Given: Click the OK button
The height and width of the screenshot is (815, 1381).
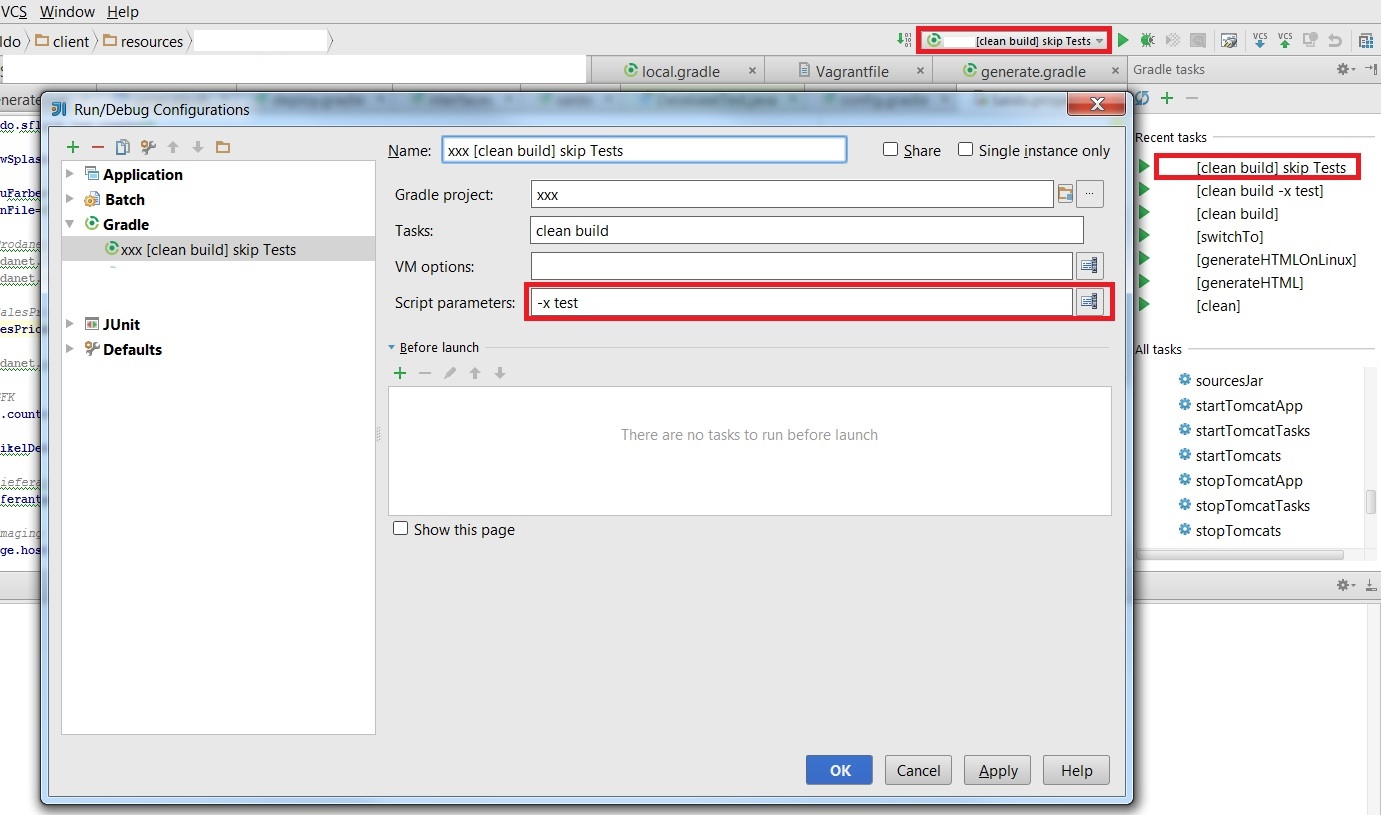Looking at the screenshot, I should [840, 770].
